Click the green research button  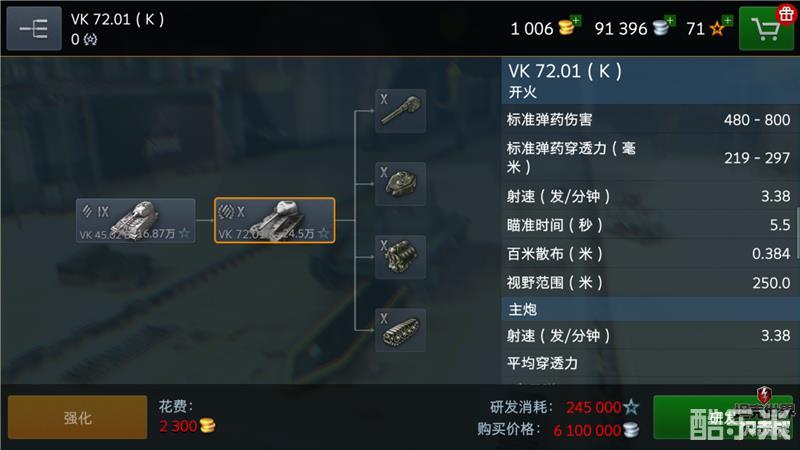click(x=723, y=417)
